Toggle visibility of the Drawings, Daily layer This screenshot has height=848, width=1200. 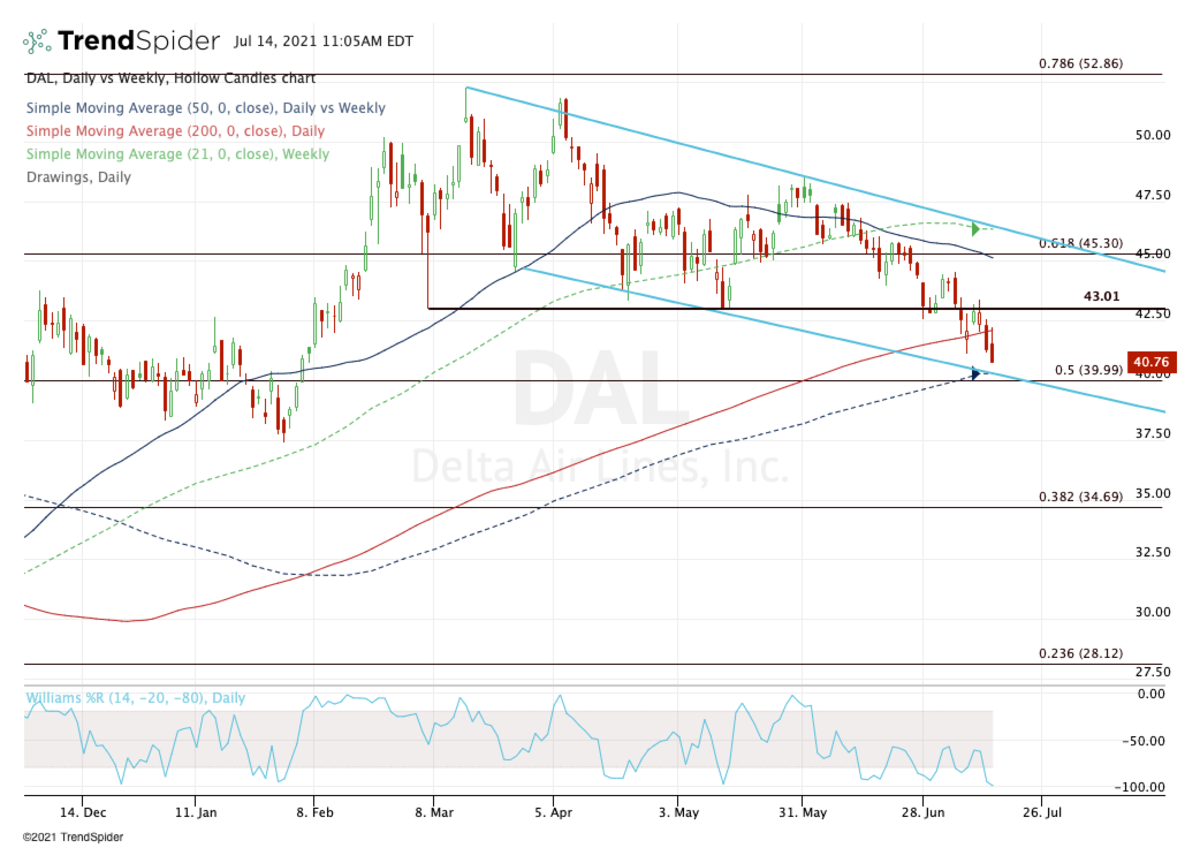point(77,176)
